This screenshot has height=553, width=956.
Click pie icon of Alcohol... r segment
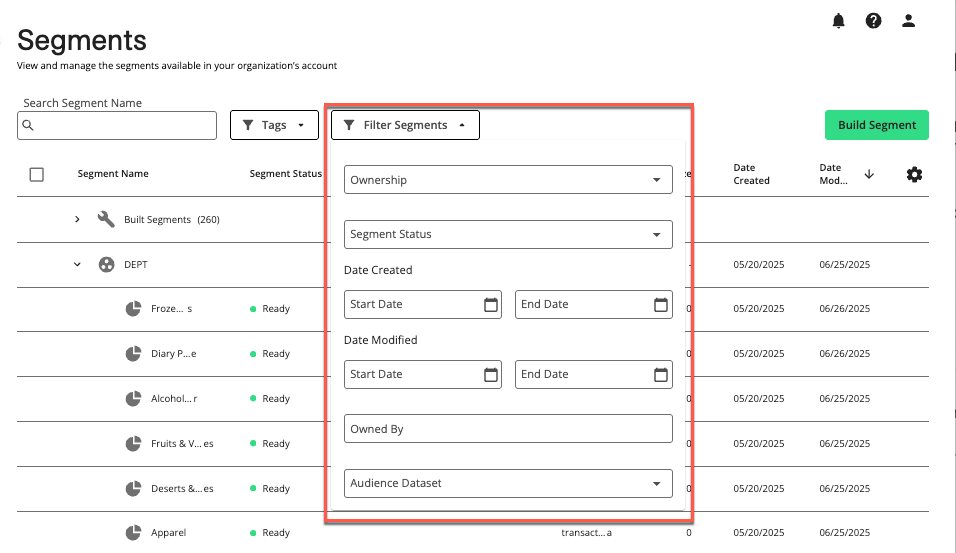[134, 399]
